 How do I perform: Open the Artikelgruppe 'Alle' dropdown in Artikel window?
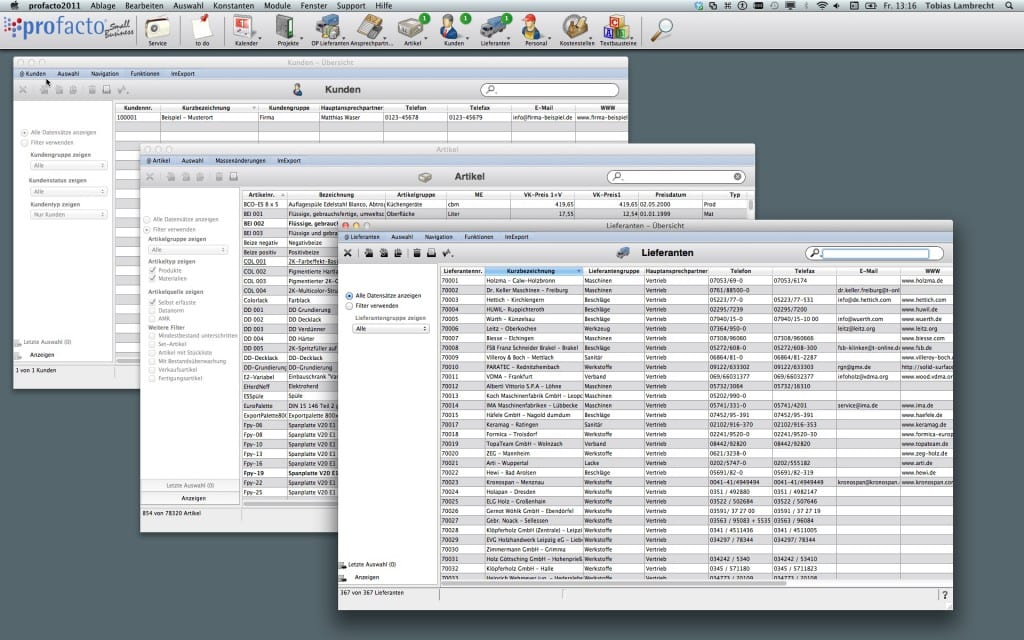(187, 249)
